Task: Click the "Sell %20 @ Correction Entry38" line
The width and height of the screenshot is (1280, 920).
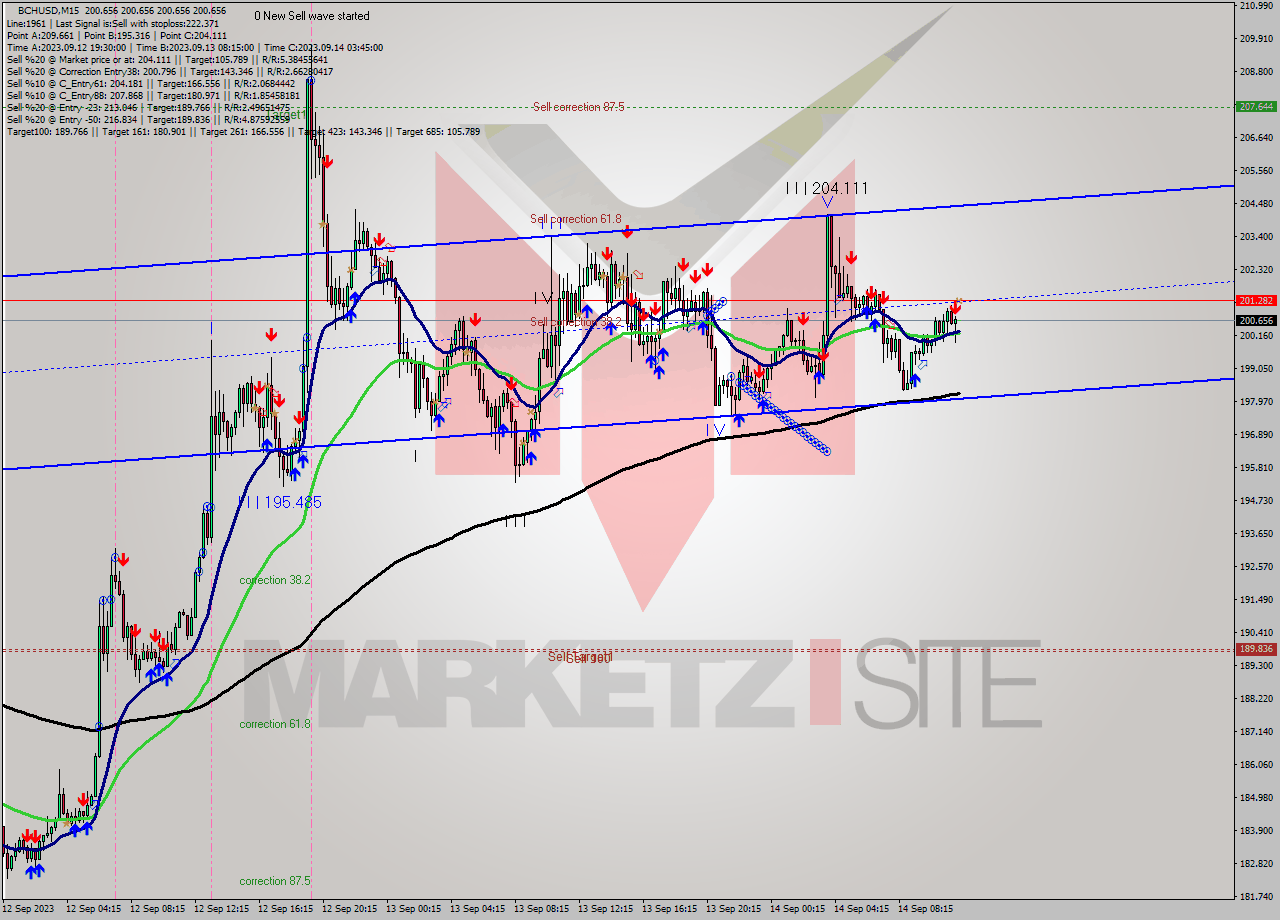Action: 170,71
